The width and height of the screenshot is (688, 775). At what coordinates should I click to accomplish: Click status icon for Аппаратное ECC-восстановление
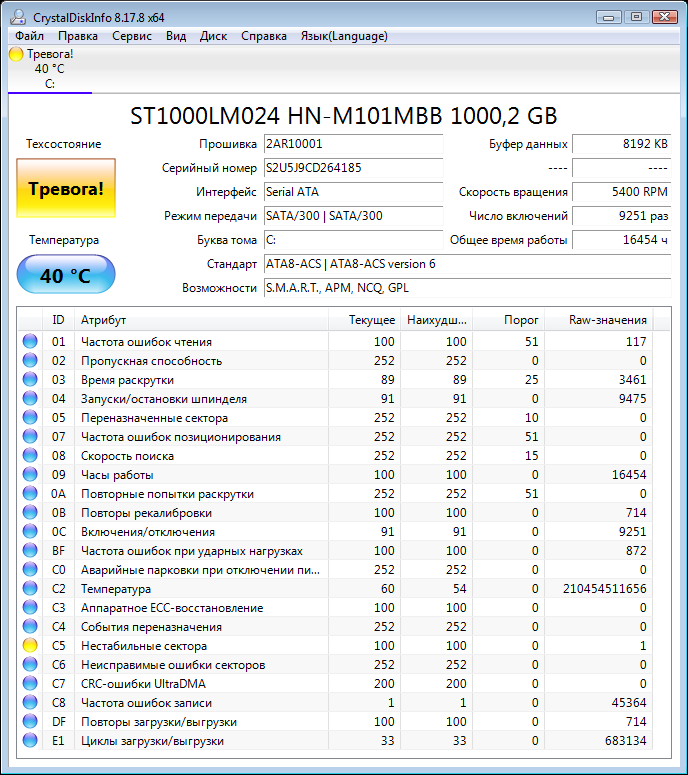[x=30, y=607]
